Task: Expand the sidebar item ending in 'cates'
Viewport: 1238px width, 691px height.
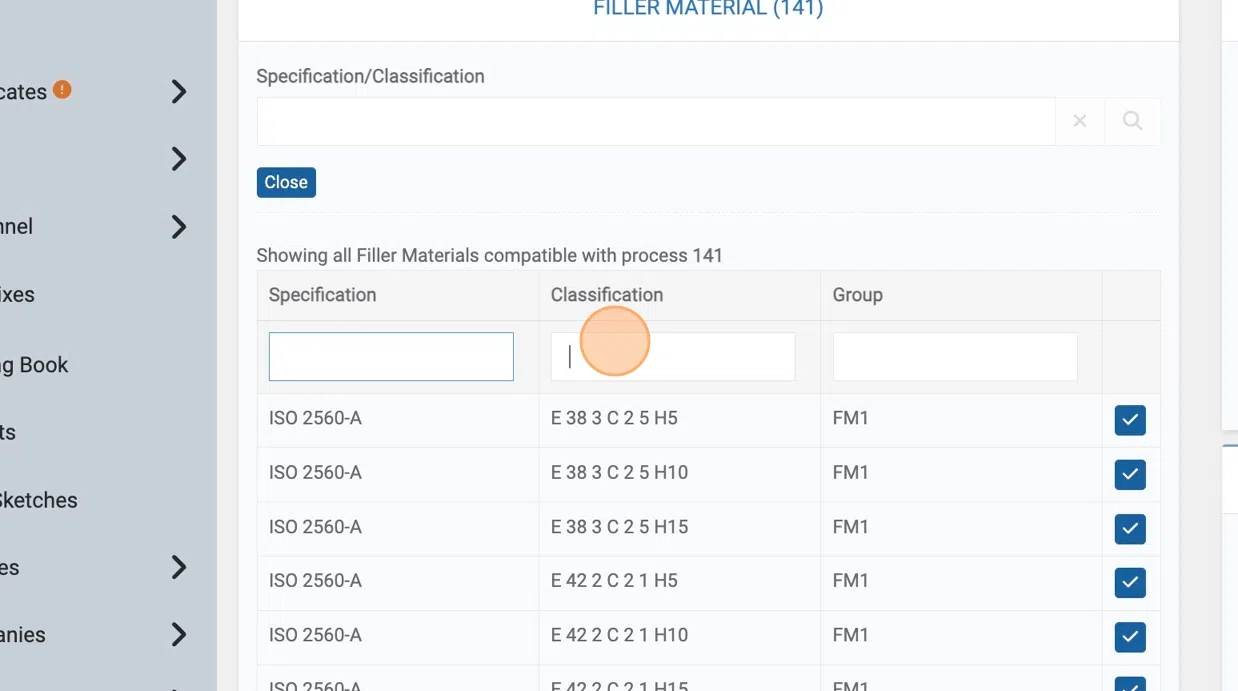Action: pyautogui.click(x=179, y=92)
